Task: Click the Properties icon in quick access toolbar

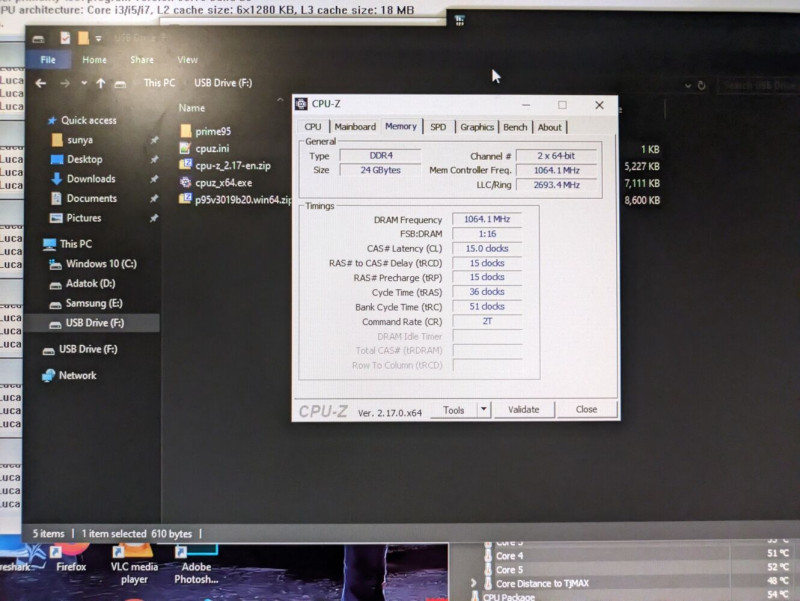Action: click(65, 38)
